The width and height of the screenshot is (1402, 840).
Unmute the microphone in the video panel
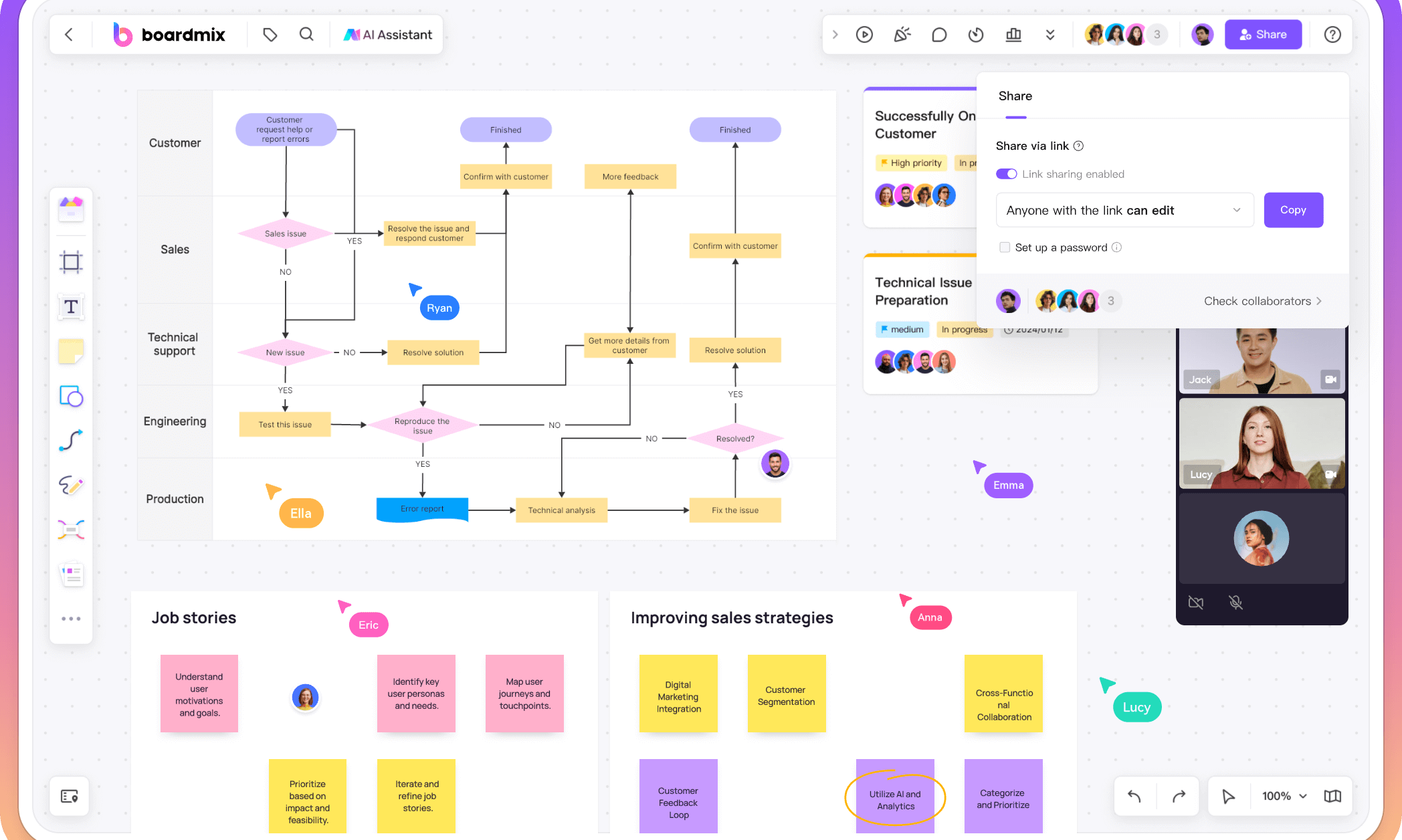tap(1235, 602)
